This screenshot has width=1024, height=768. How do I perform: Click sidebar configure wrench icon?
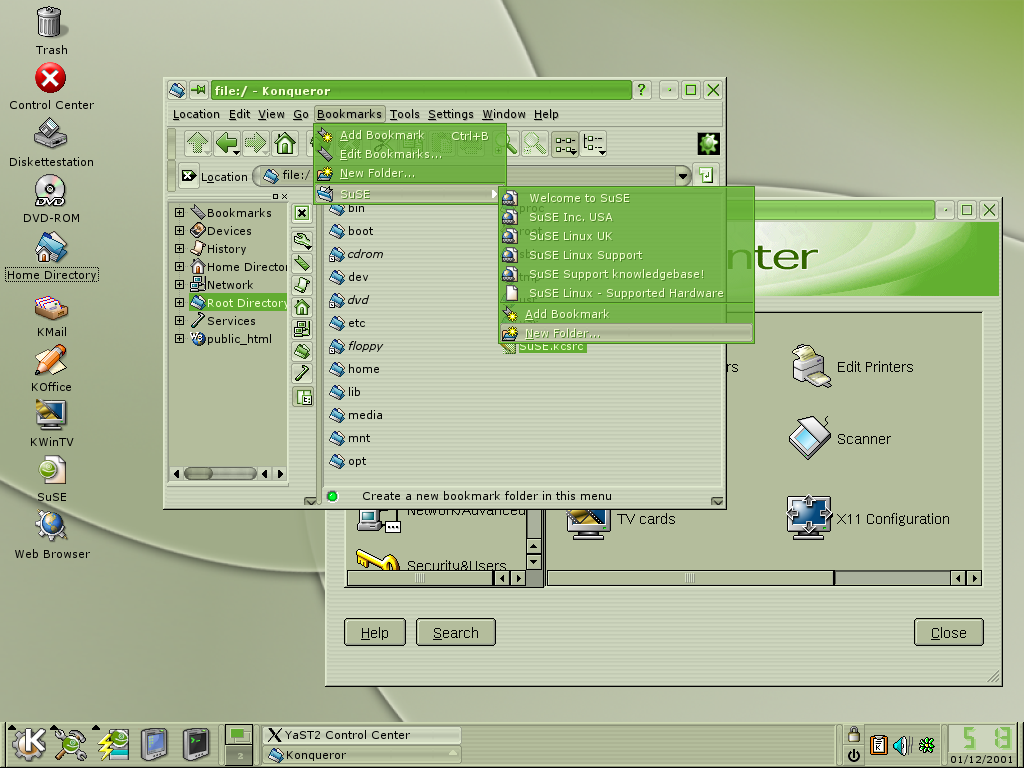point(302,240)
